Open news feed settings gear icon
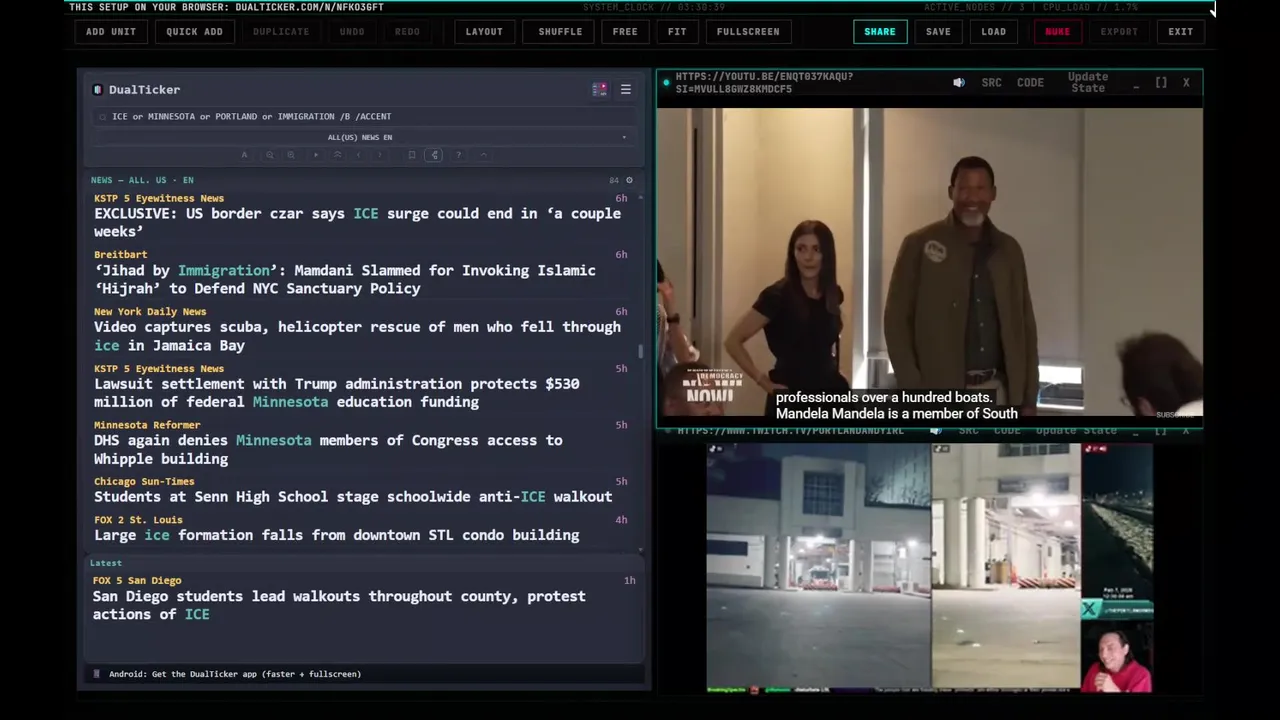The height and width of the screenshot is (720, 1280). point(629,180)
